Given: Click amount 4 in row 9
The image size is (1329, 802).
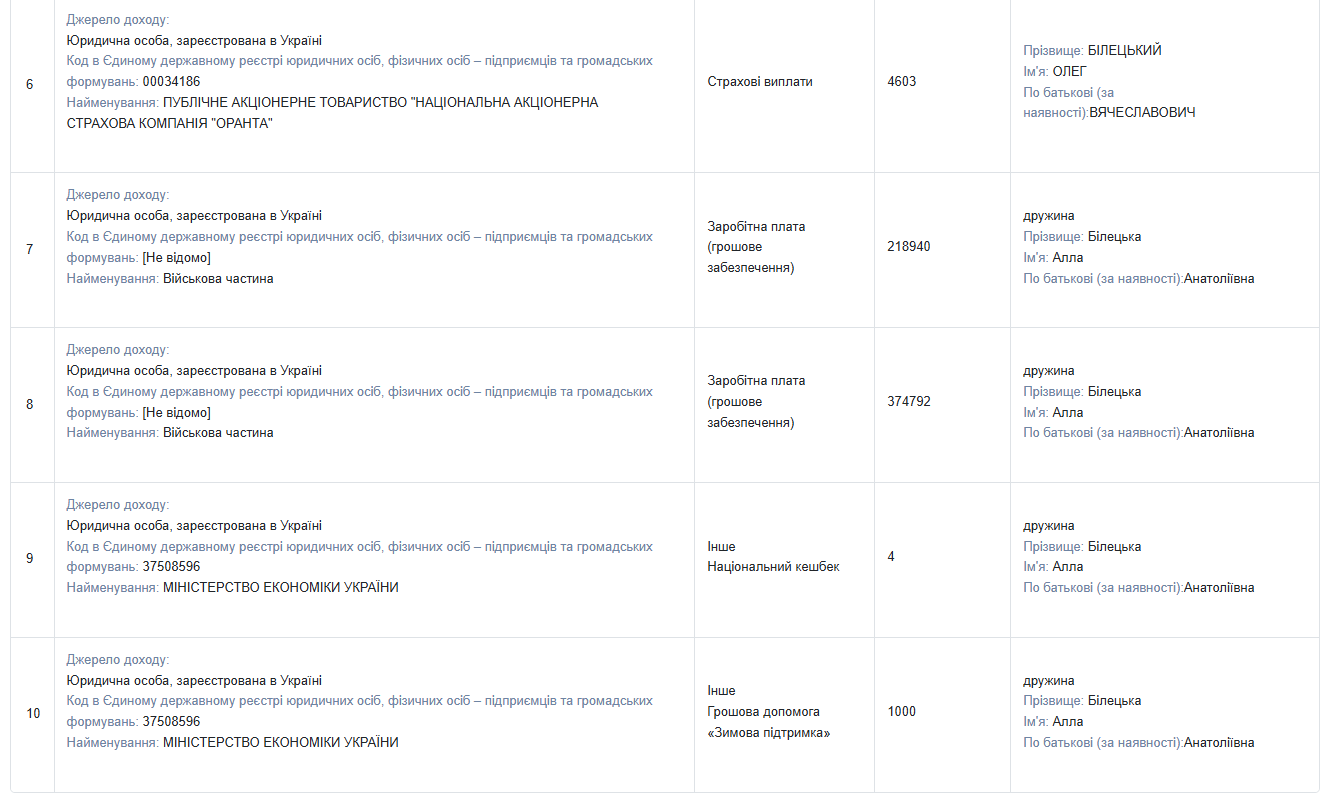Looking at the screenshot, I should click(x=891, y=557).
